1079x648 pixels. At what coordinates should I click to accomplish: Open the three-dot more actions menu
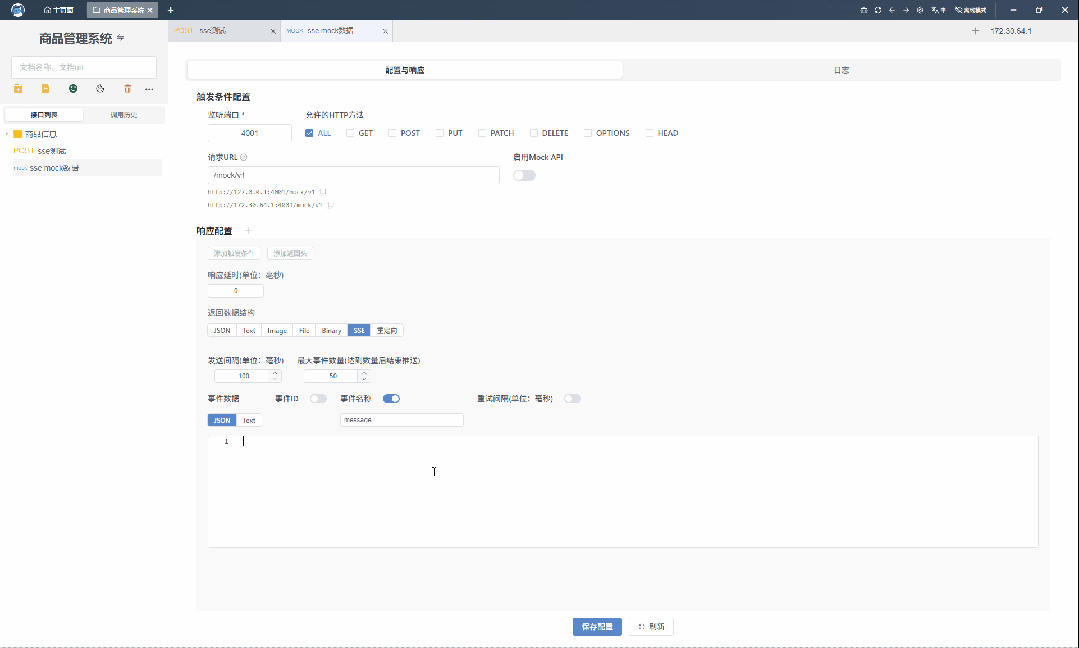coord(149,89)
